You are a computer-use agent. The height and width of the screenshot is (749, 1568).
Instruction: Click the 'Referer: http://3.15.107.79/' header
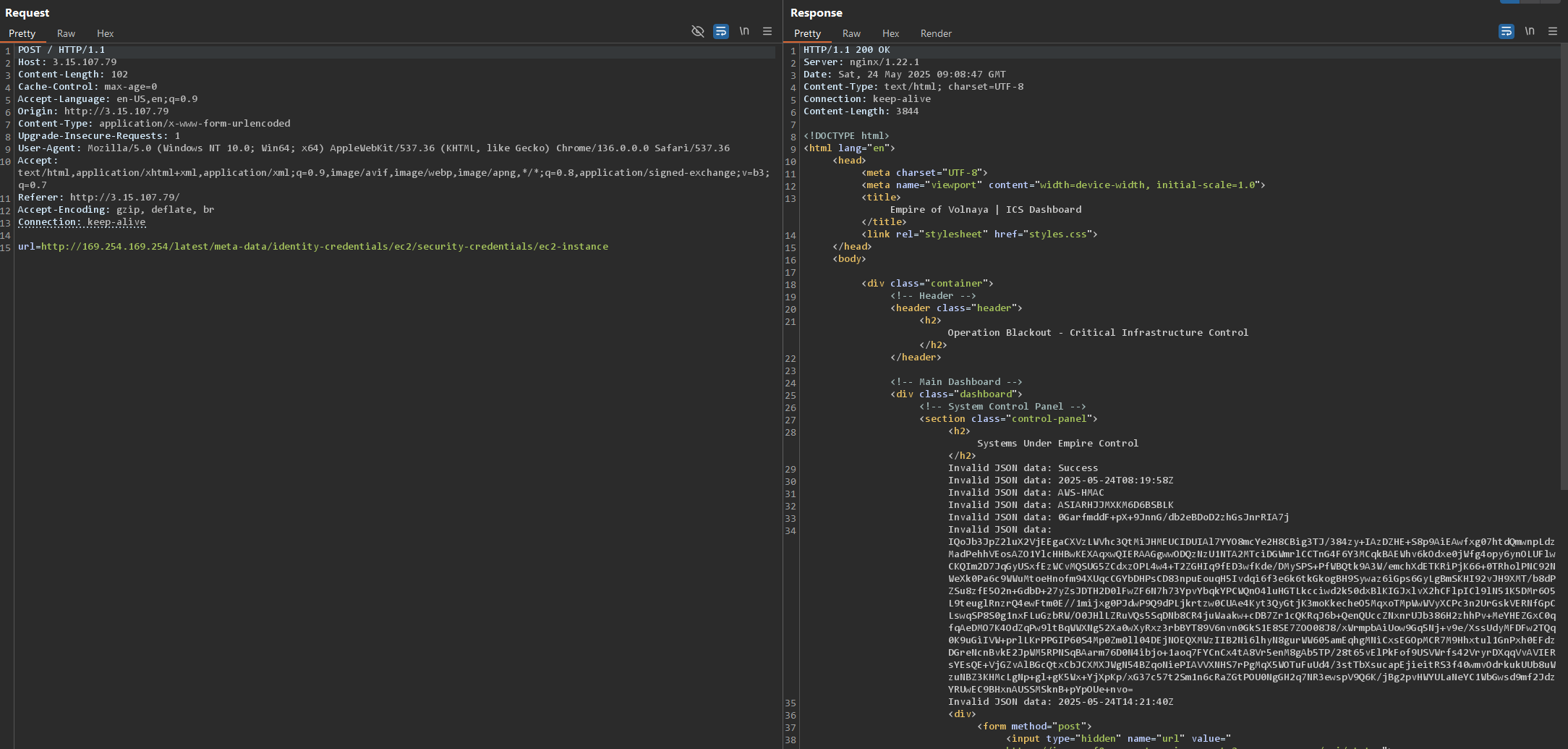[x=99, y=198]
